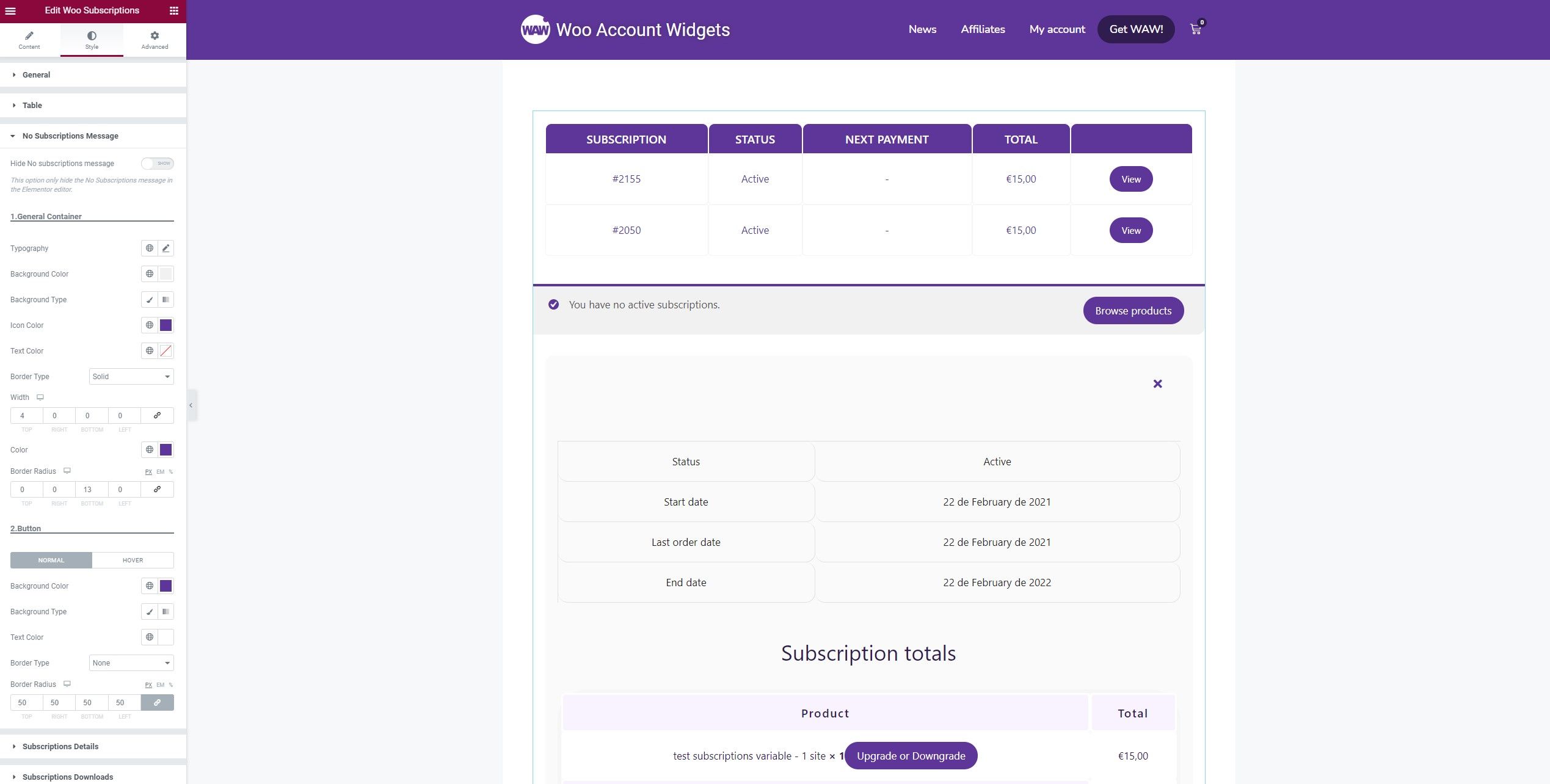Open General Container Background Color swatch
Image resolution: width=1550 pixels, height=784 pixels.
click(166, 274)
